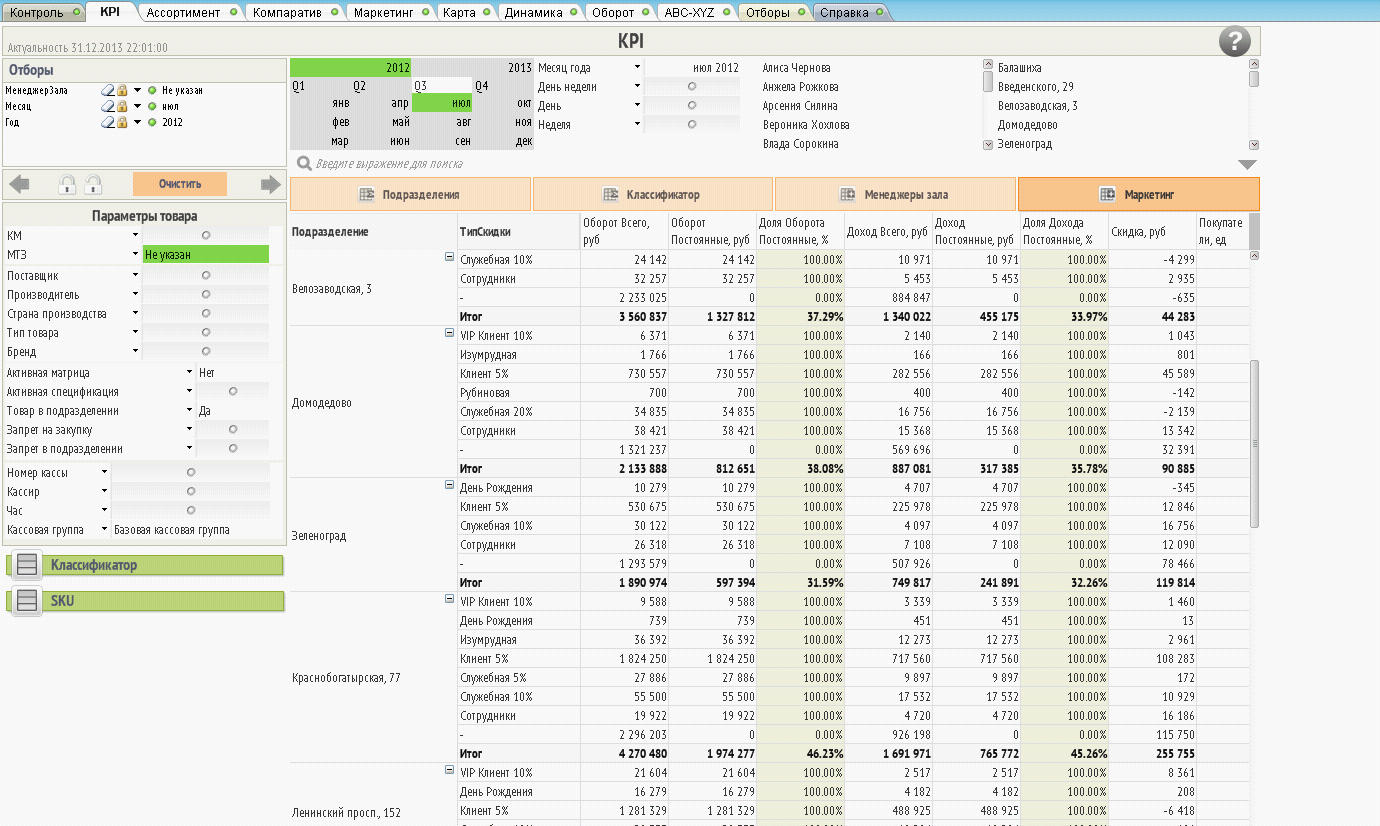Click the icon on the Маркетинг button
The image size is (1380, 826).
click(1107, 194)
